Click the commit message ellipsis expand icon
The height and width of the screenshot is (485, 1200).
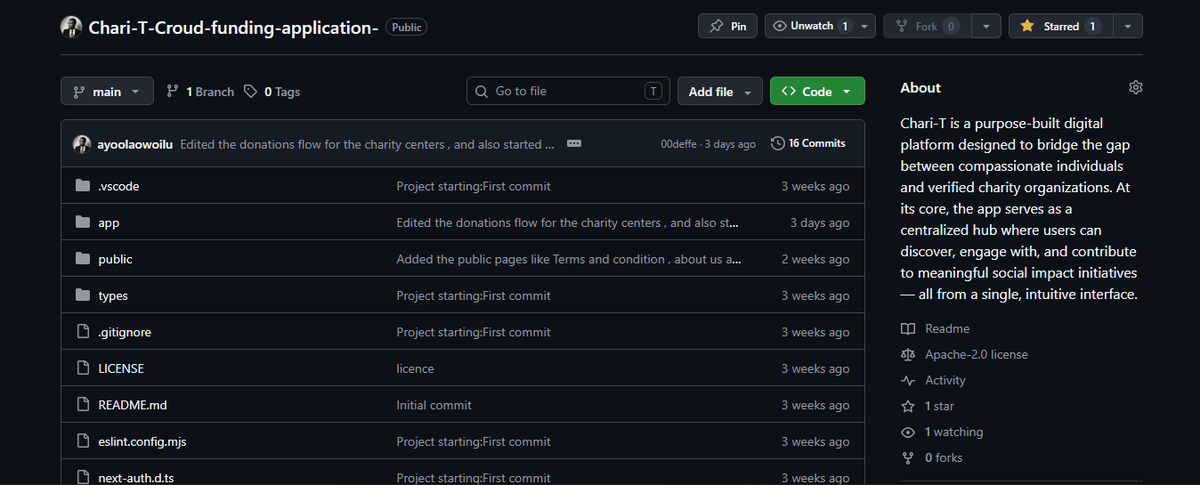574,144
